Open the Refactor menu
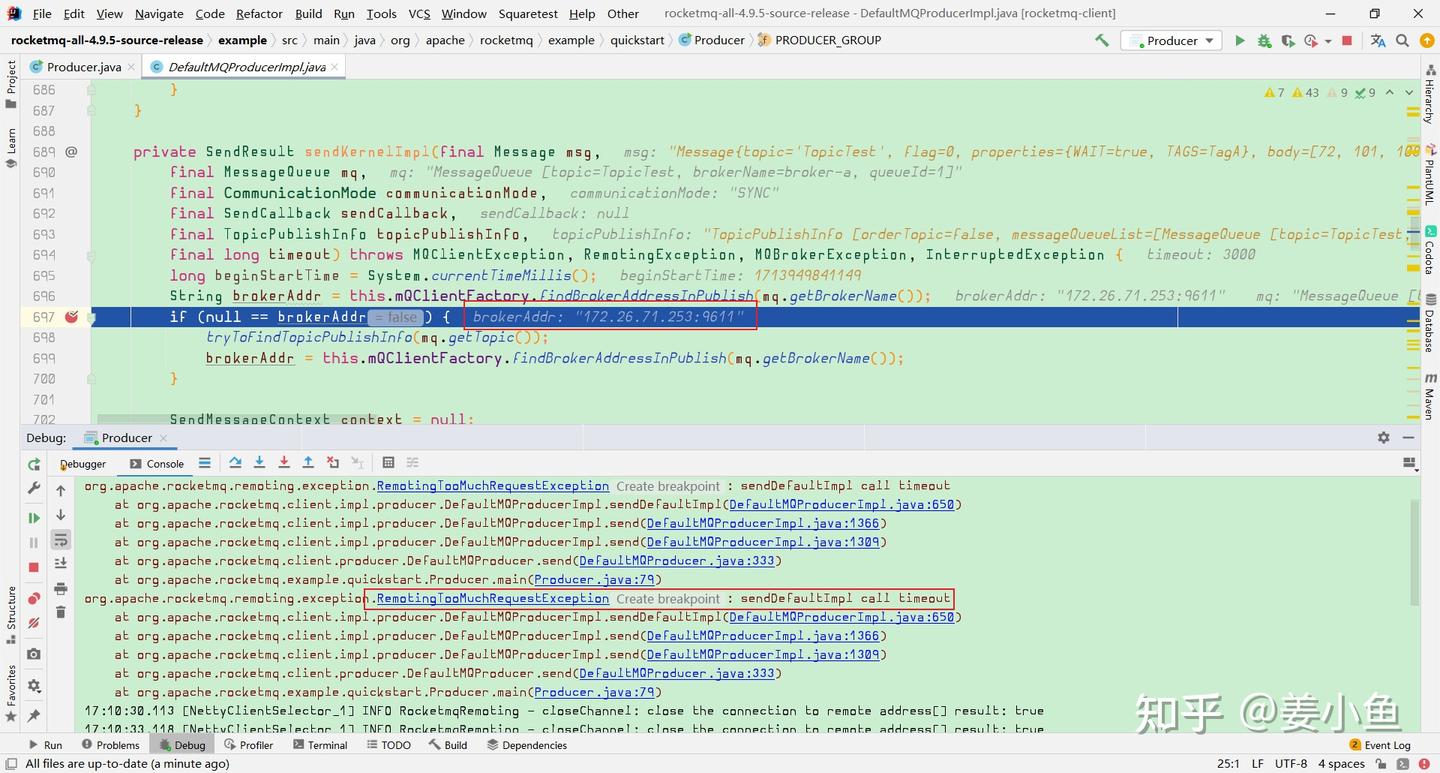Image resolution: width=1440 pixels, height=773 pixels. [x=259, y=13]
